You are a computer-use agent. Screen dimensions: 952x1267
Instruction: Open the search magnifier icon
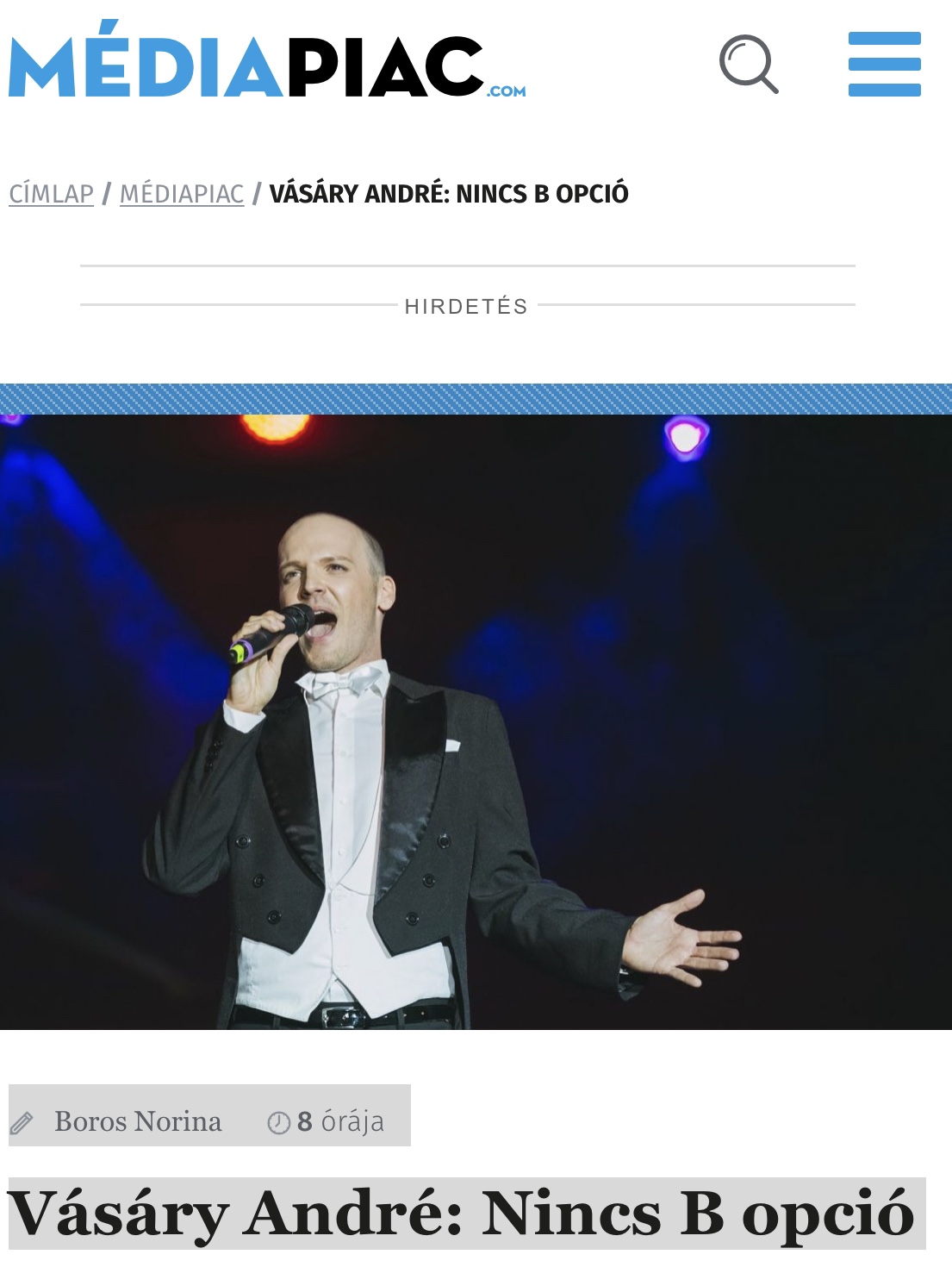(749, 64)
